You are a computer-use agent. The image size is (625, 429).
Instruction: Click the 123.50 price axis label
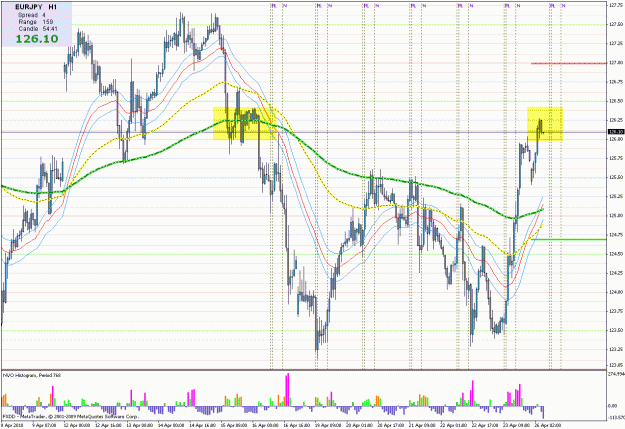coord(616,330)
